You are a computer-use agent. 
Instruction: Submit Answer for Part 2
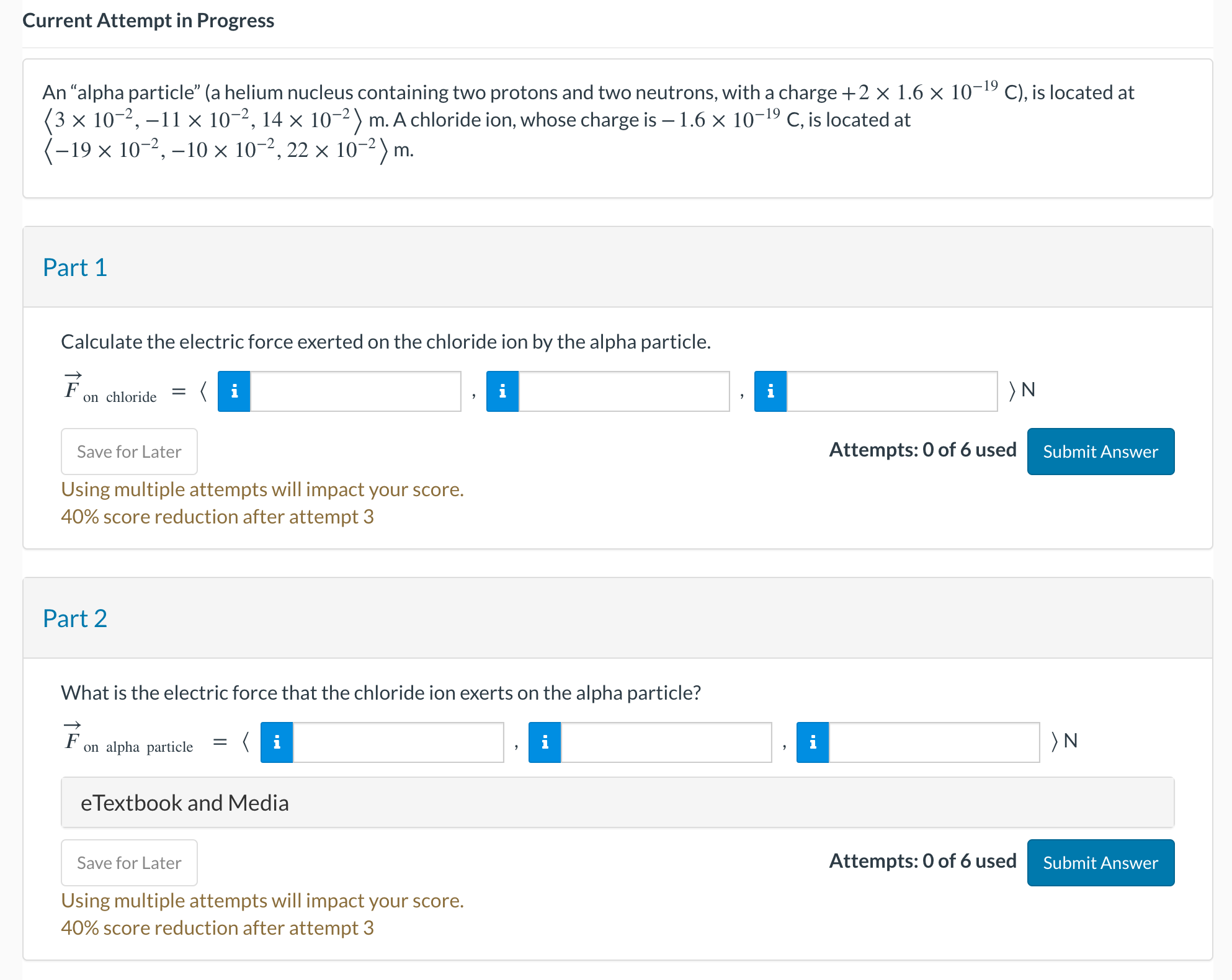(1100, 863)
